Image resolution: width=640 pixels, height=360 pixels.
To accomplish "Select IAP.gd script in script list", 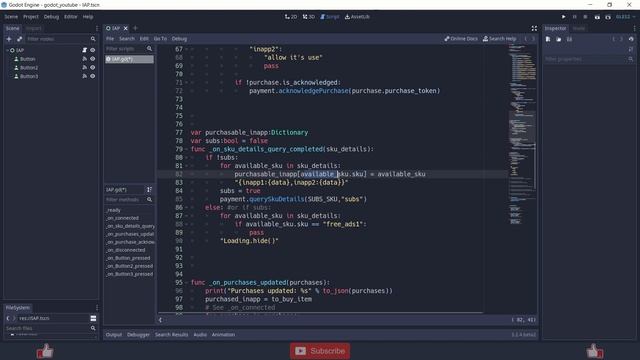I will [129, 59].
